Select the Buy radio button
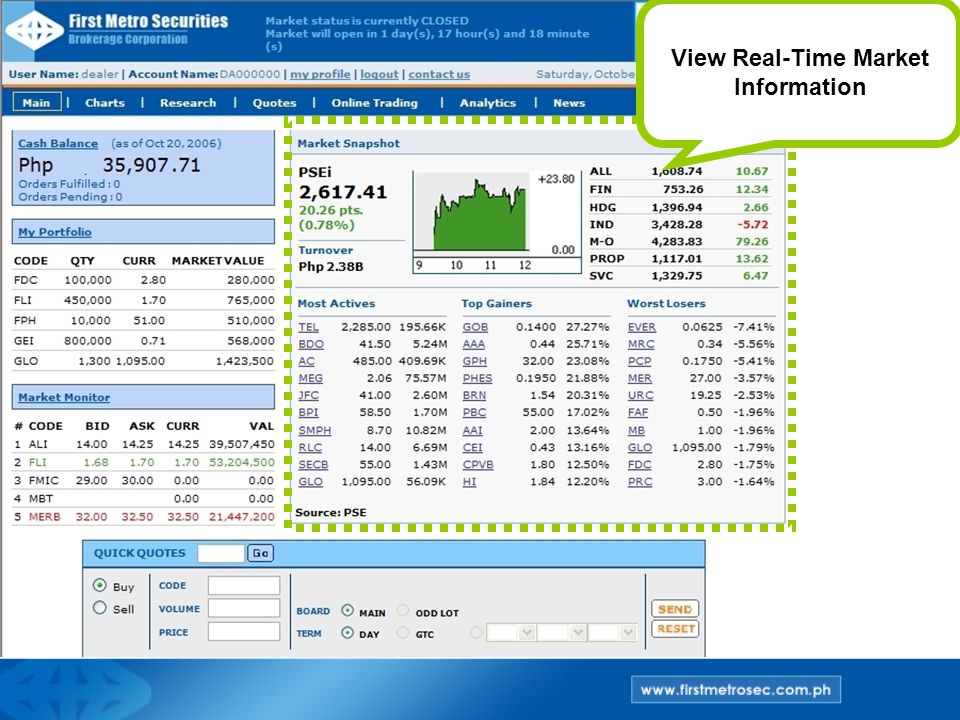This screenshot has width=960, height=720. pyautogui.click(x=100, y=585)
